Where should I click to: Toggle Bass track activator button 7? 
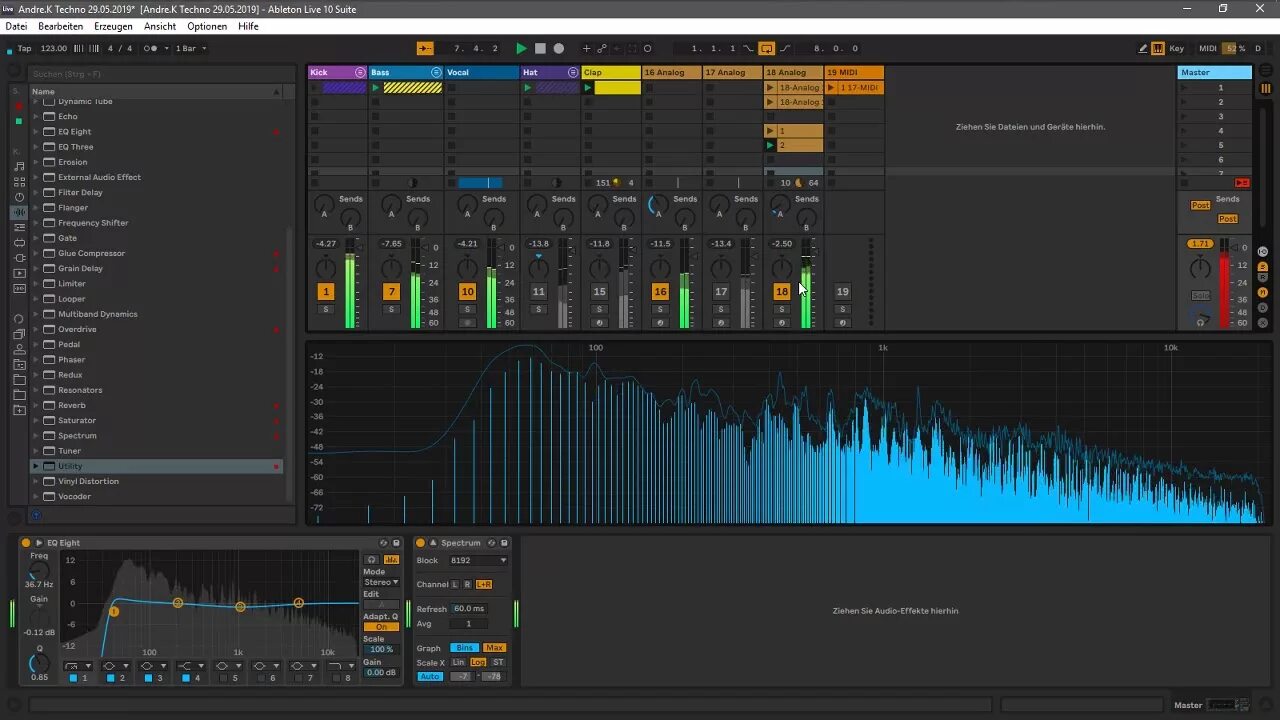(x=391, y=292)
